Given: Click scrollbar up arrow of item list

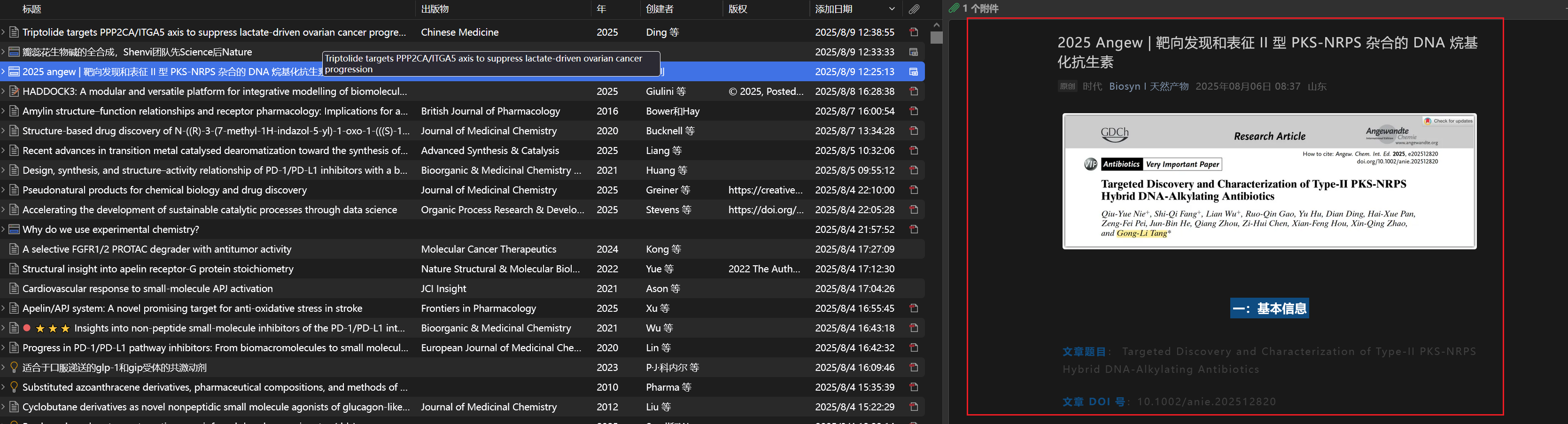Looking at the screenshot, I should tap(936, 25).
